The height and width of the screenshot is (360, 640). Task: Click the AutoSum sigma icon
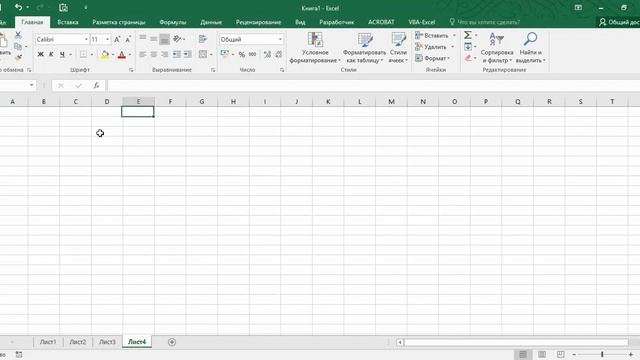468,36
